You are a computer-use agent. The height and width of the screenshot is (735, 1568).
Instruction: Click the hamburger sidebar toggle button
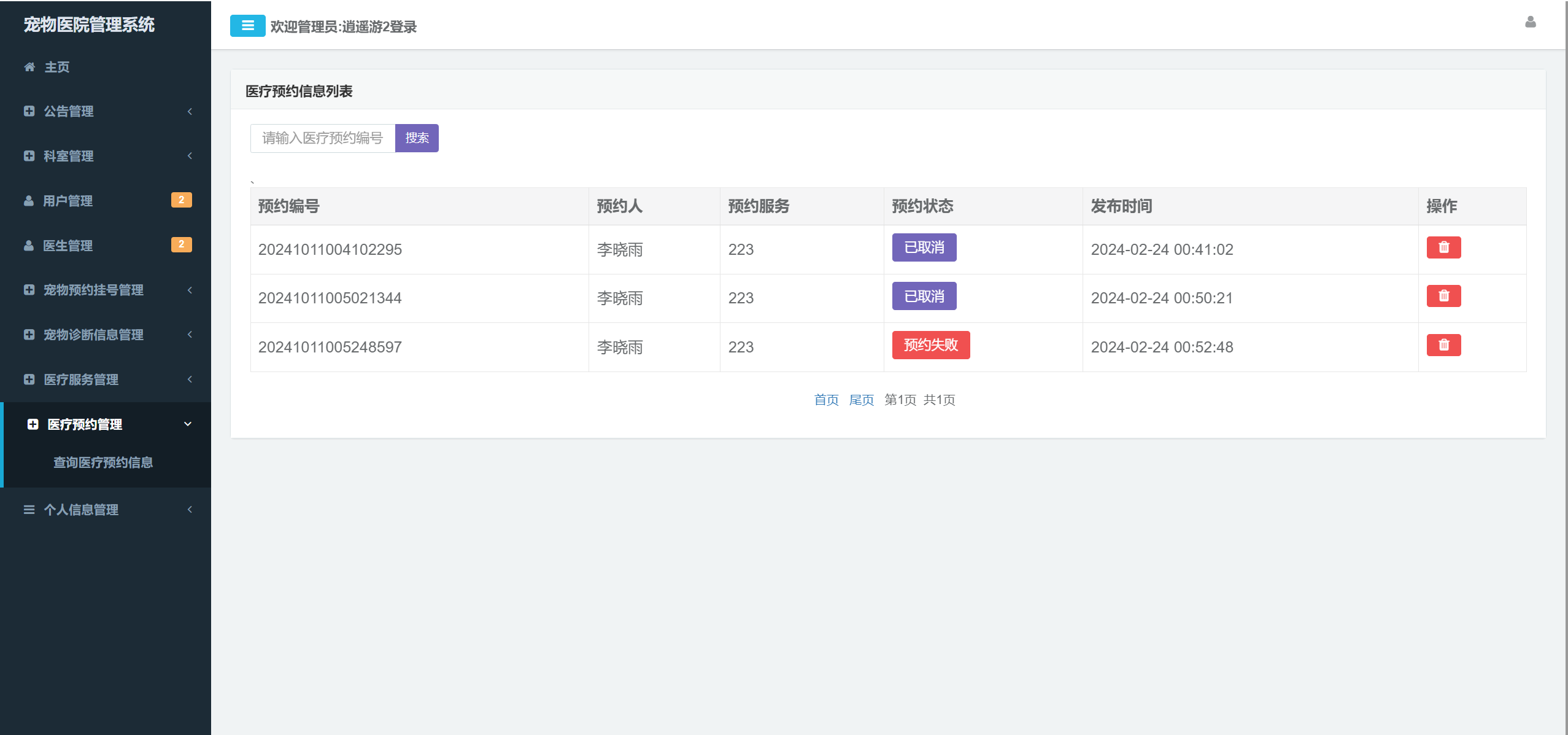(247, 26)
